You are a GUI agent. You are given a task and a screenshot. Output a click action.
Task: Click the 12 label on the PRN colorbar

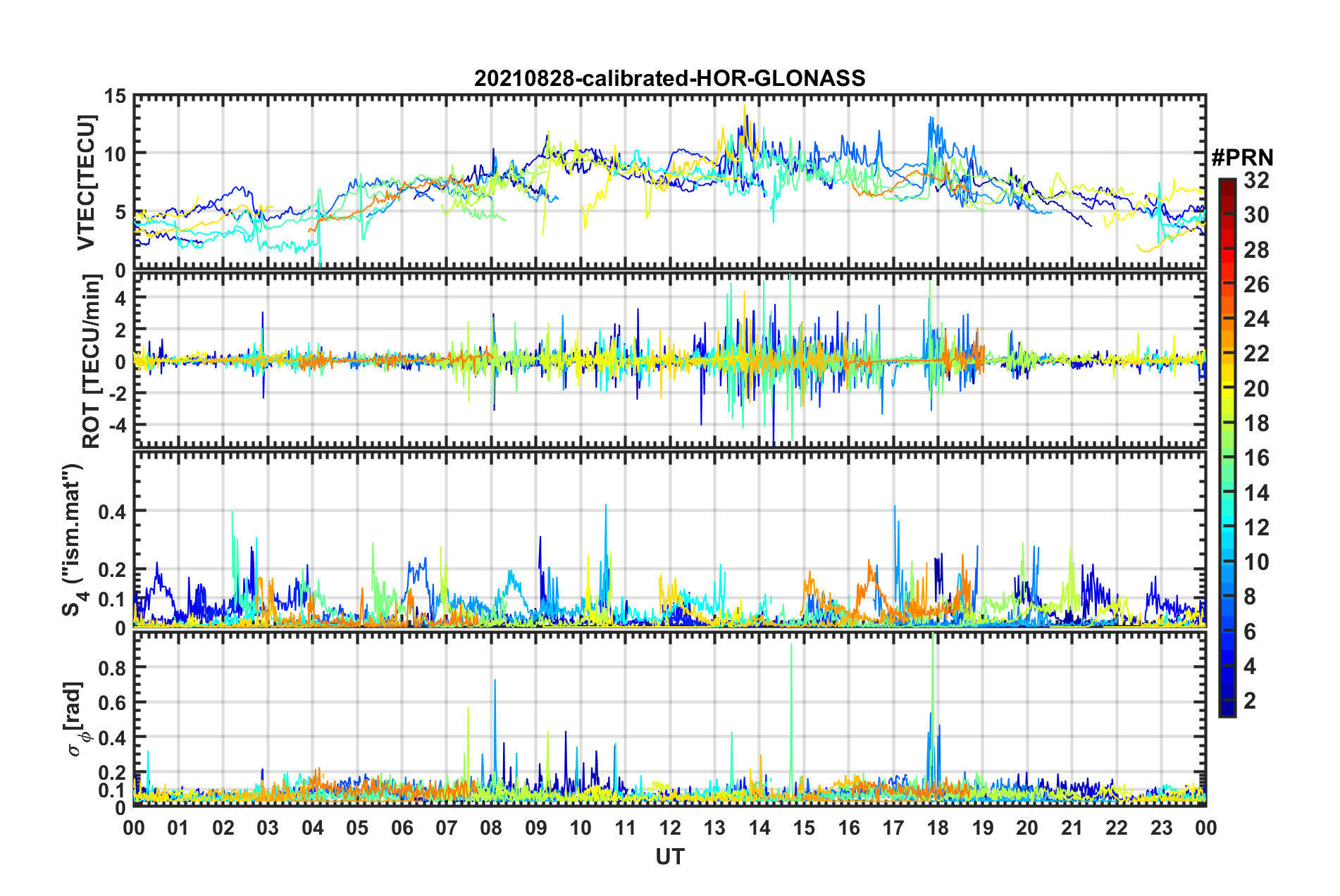[x=1256, y=528]
